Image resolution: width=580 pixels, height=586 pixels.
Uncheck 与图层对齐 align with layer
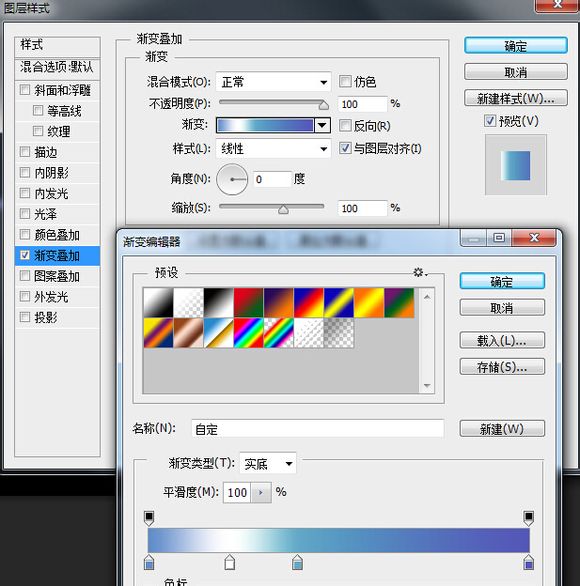[345, 148]
